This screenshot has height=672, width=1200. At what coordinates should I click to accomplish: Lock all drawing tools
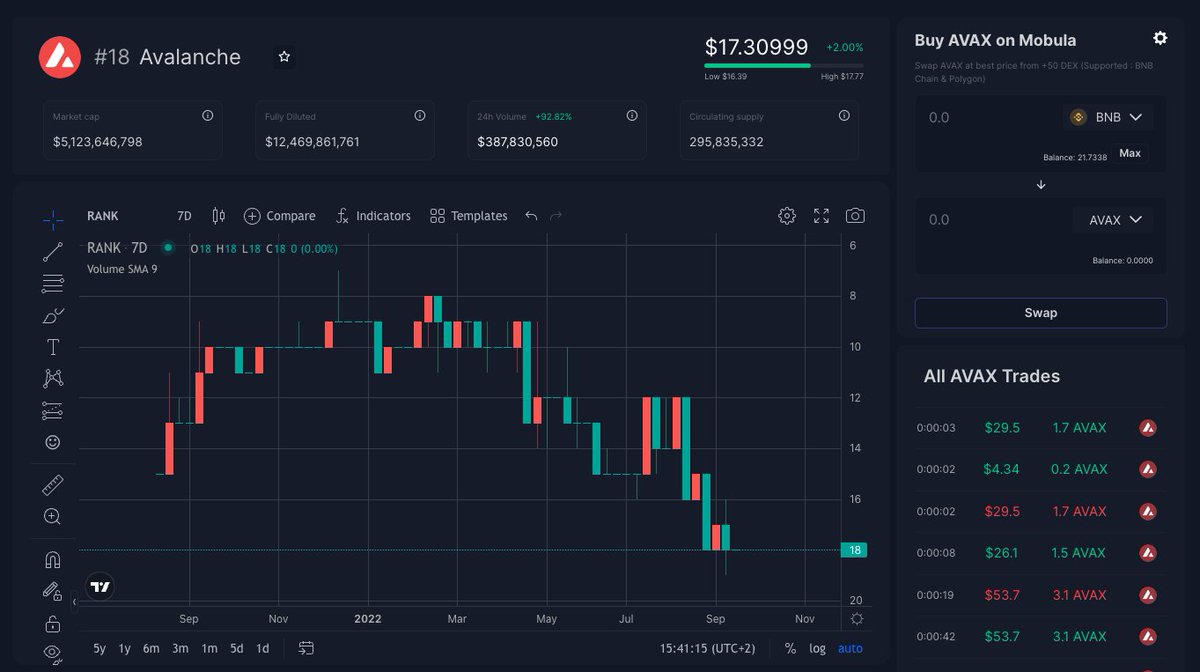point(53,624)
